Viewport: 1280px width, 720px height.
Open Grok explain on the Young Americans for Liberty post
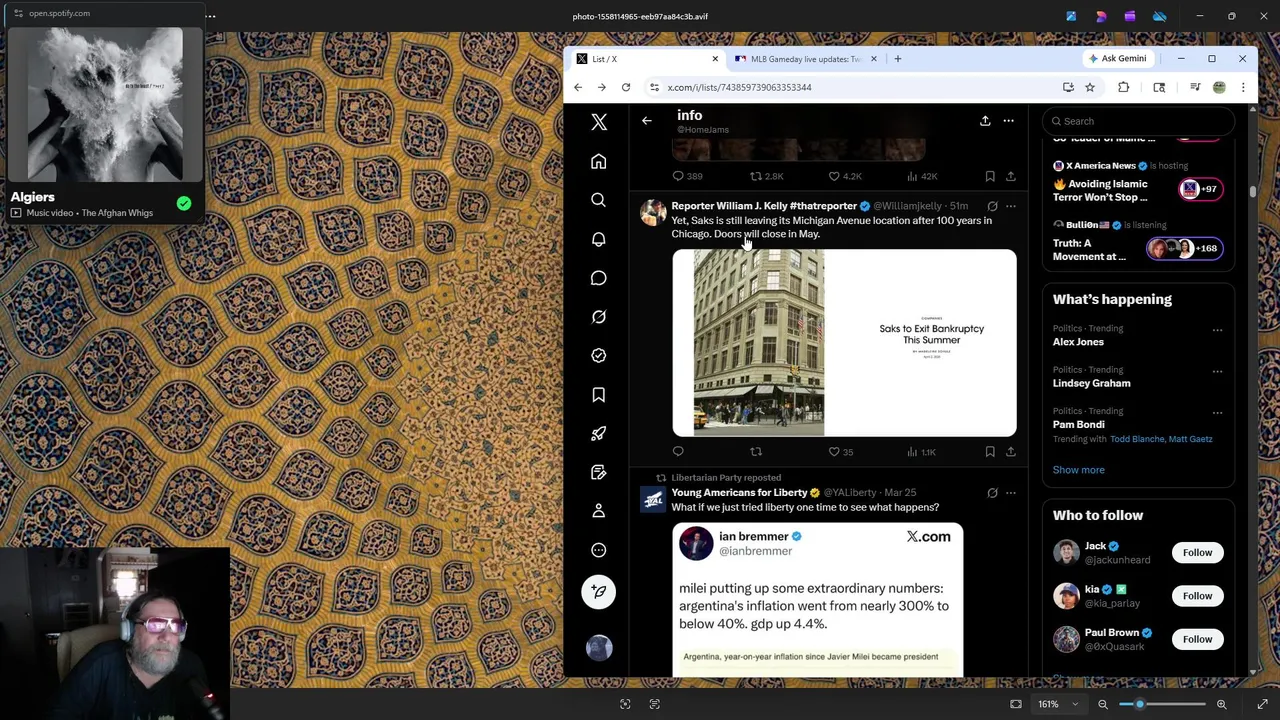click(x=992, y=493)
